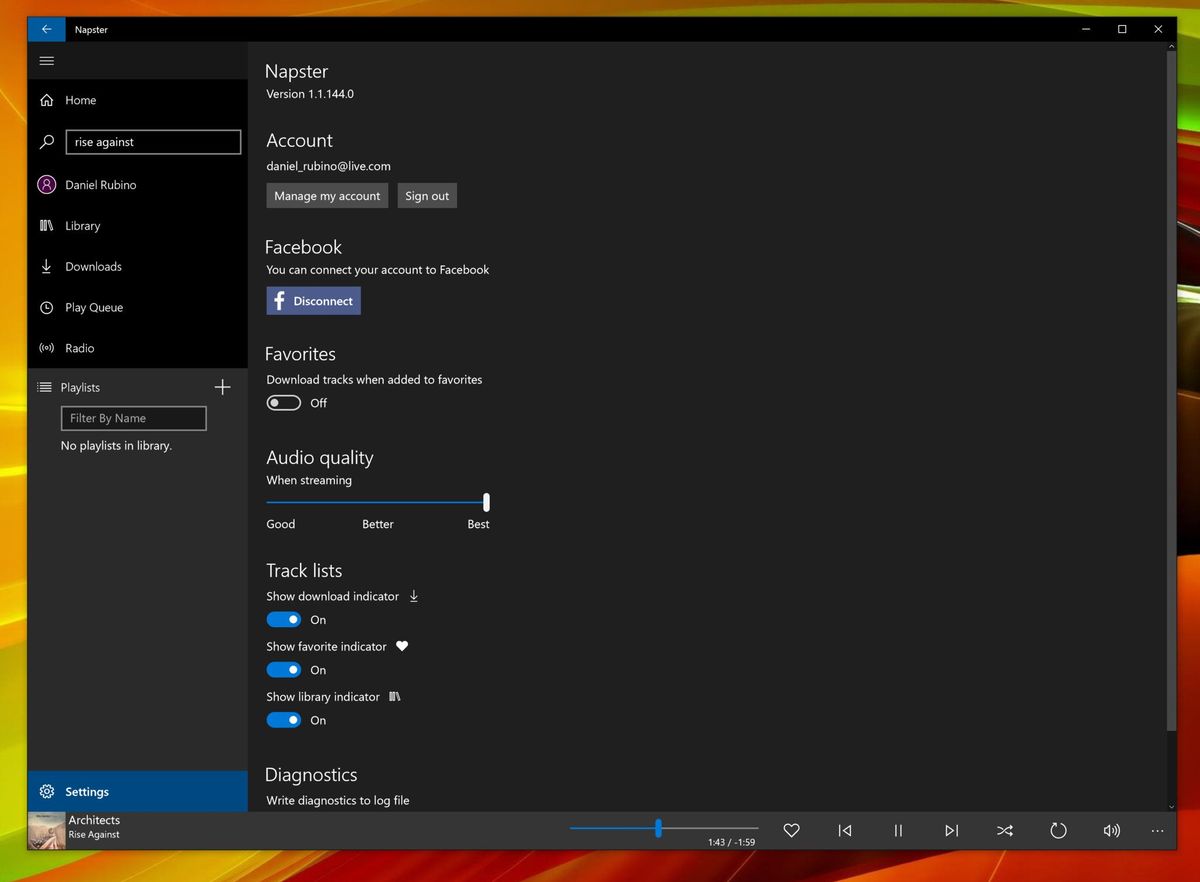1200x882 pixels.
Task: Click the Manage my account button
Action: point(326,195)
